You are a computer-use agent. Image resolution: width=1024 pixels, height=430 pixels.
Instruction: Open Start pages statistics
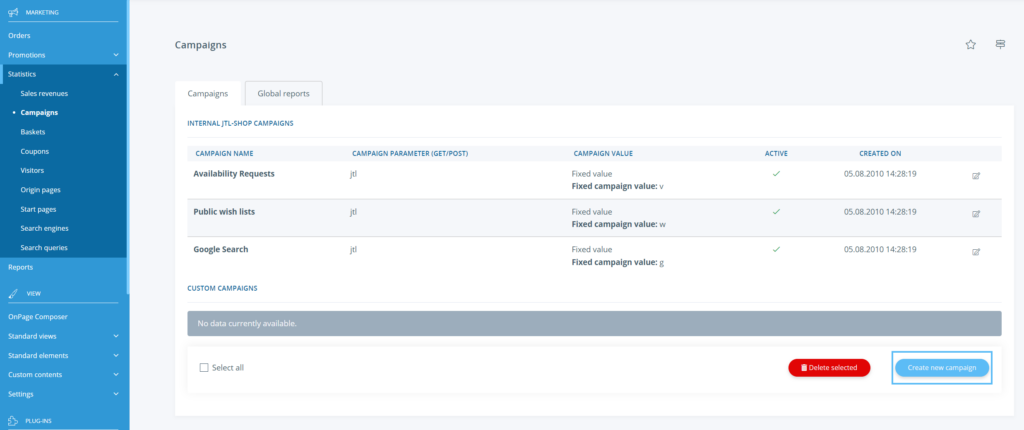38,209
